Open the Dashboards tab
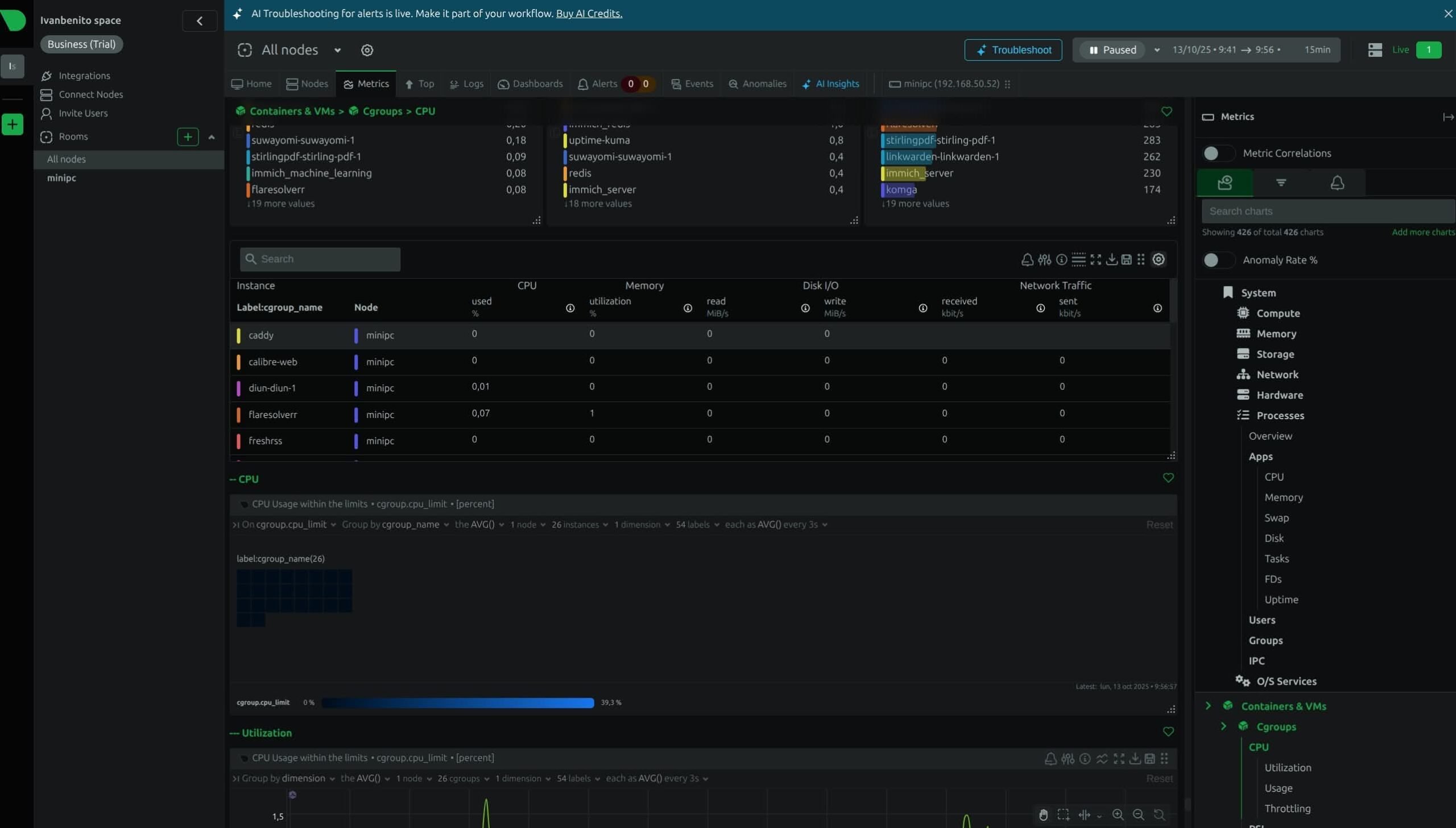The image size is (1456, 828). click(x=530, y=84)
